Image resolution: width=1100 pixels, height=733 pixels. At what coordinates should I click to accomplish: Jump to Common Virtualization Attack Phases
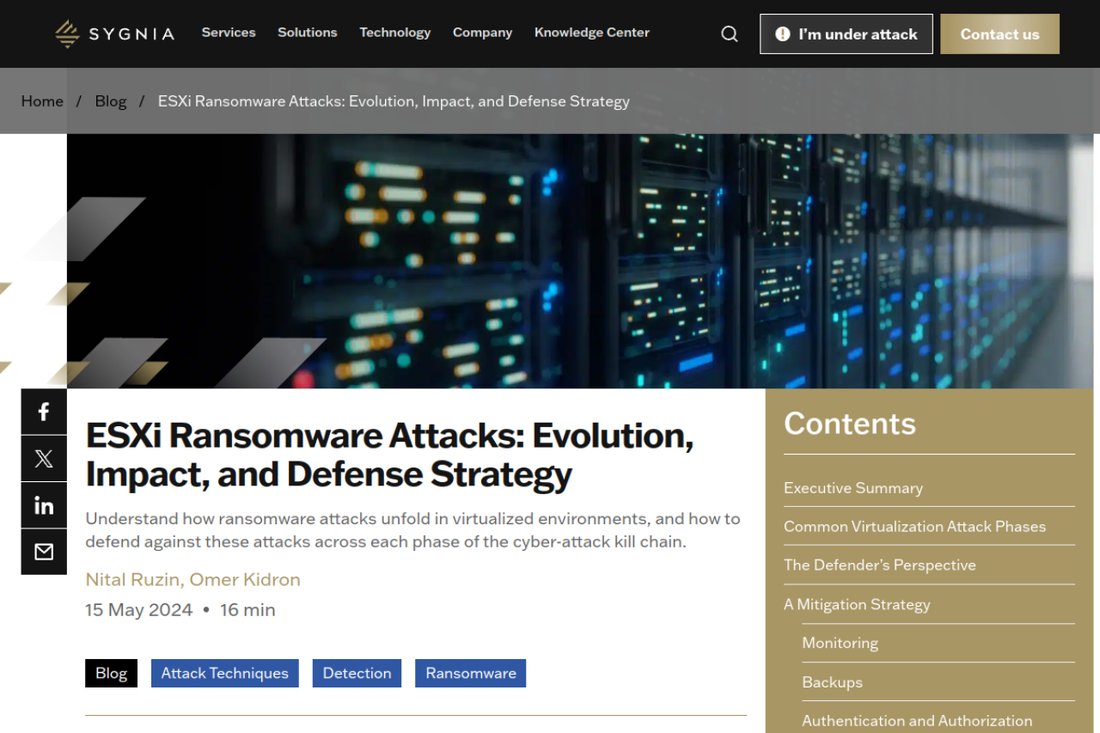pyautogui.click(x=915, y=526)
